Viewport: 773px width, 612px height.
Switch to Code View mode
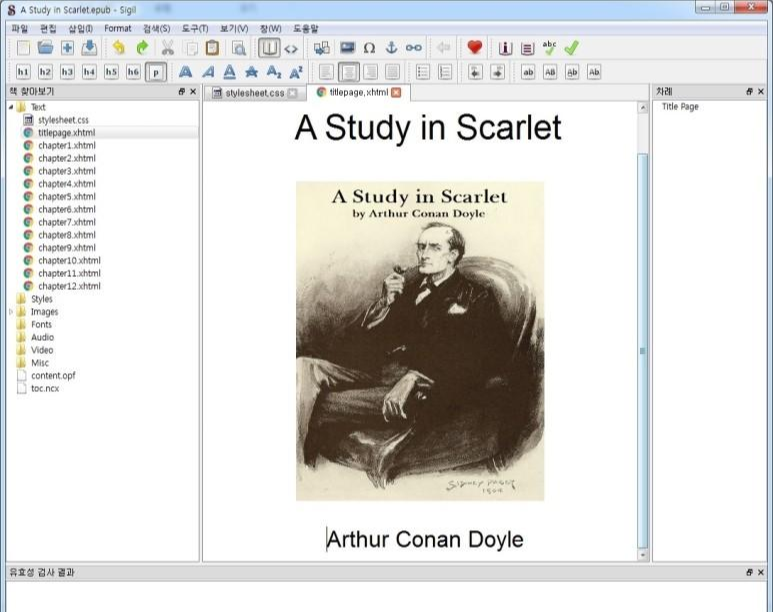click(291, 48)
